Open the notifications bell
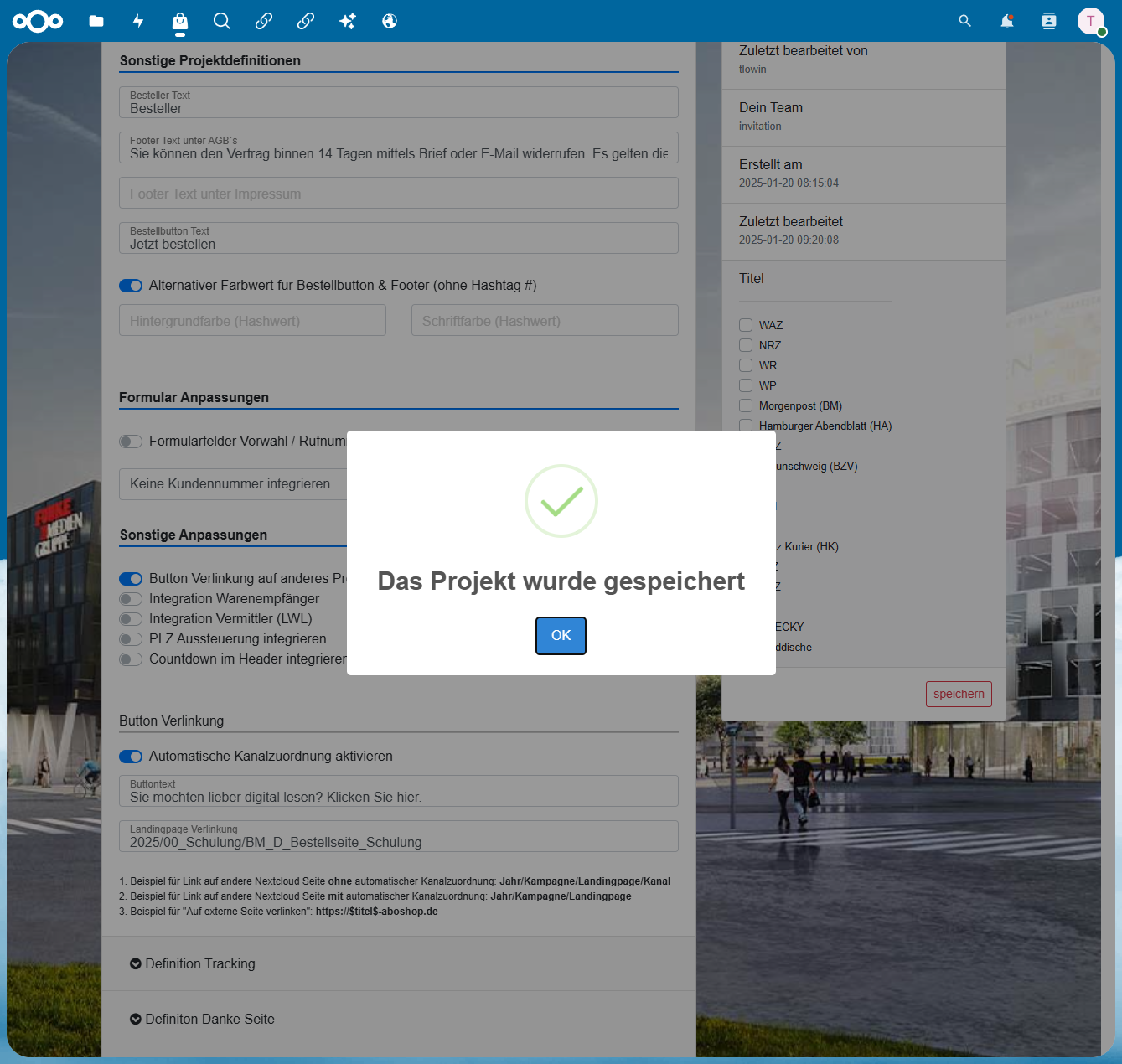This screenshot has height=1064, width=1122. pyautogui.click(x=1007, y=21)
